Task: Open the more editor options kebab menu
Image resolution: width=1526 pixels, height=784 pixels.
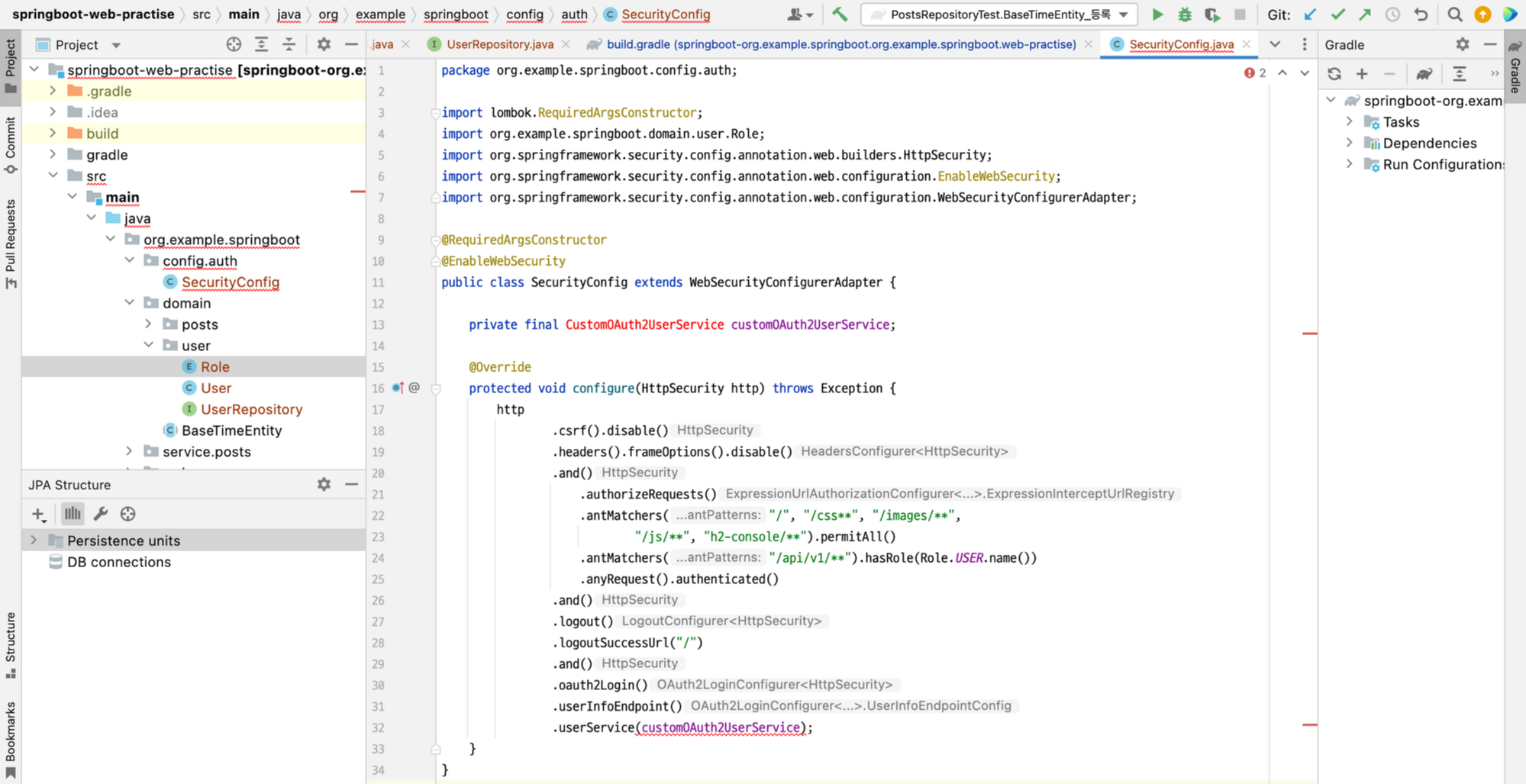Action: click(1304, 44)
